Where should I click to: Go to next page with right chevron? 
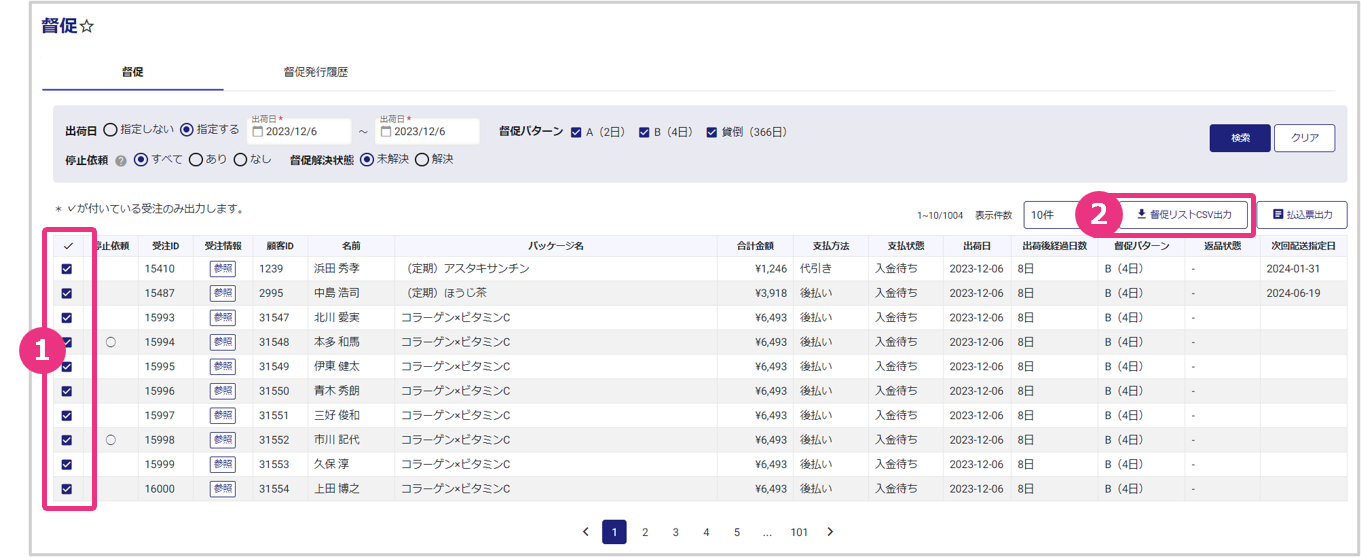[830, 532]
